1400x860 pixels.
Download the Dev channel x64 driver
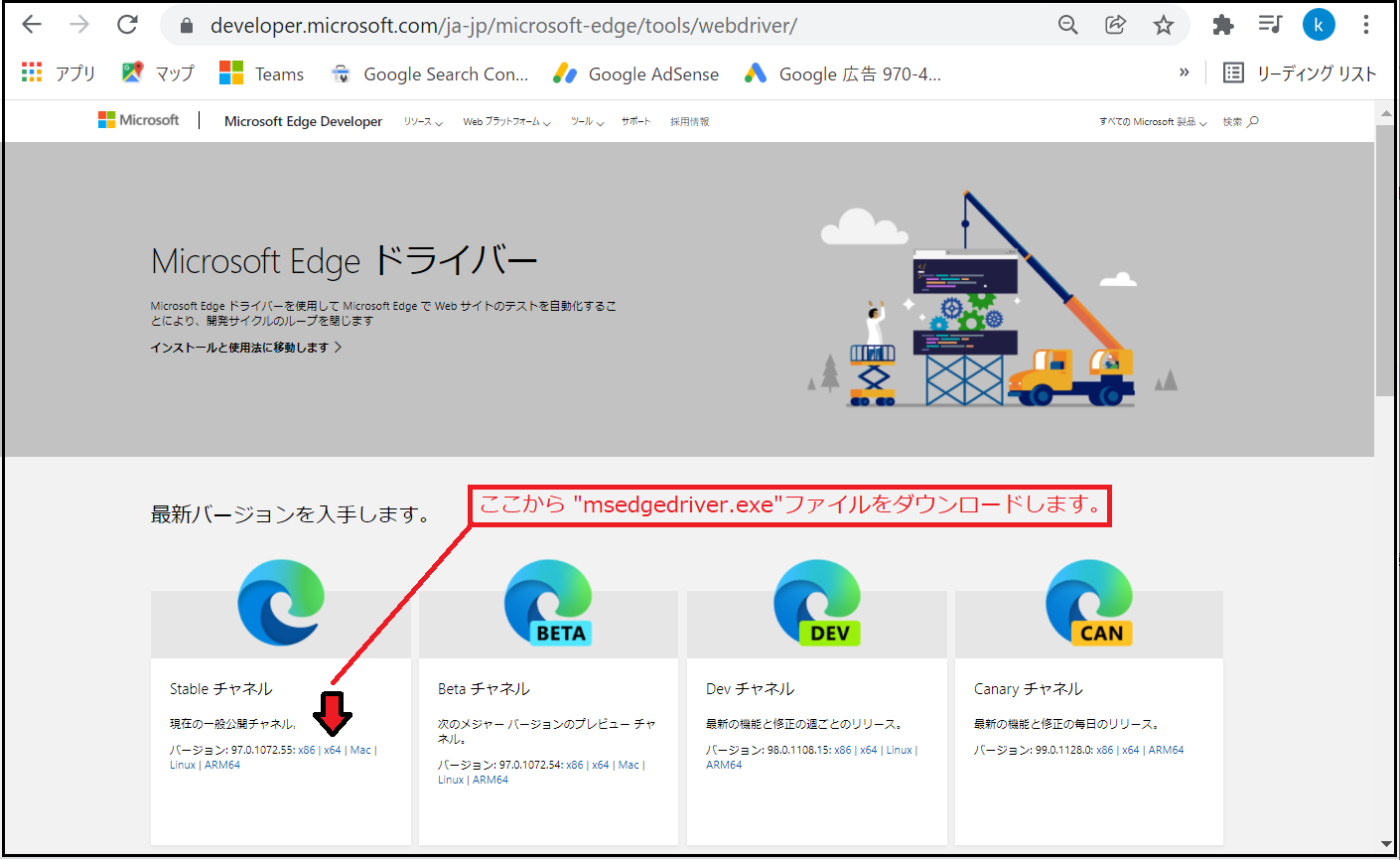click(x=869, y=750)
